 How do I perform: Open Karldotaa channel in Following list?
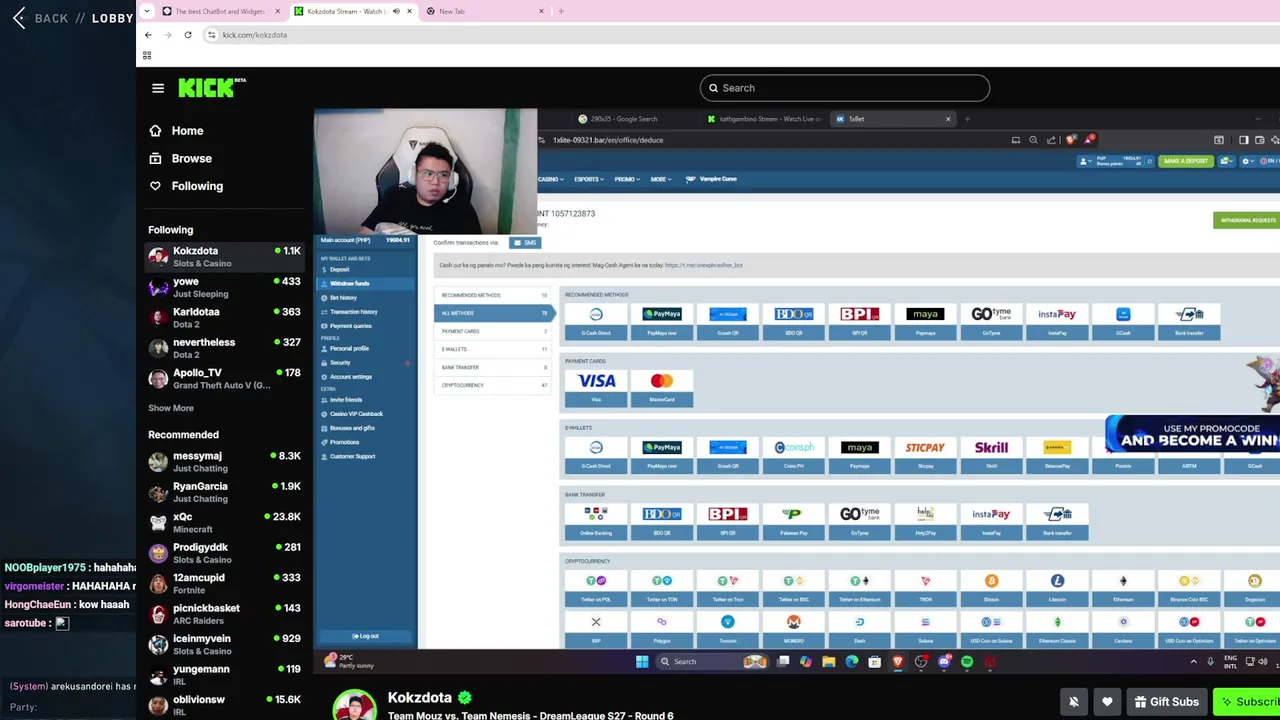click(224, 318)
